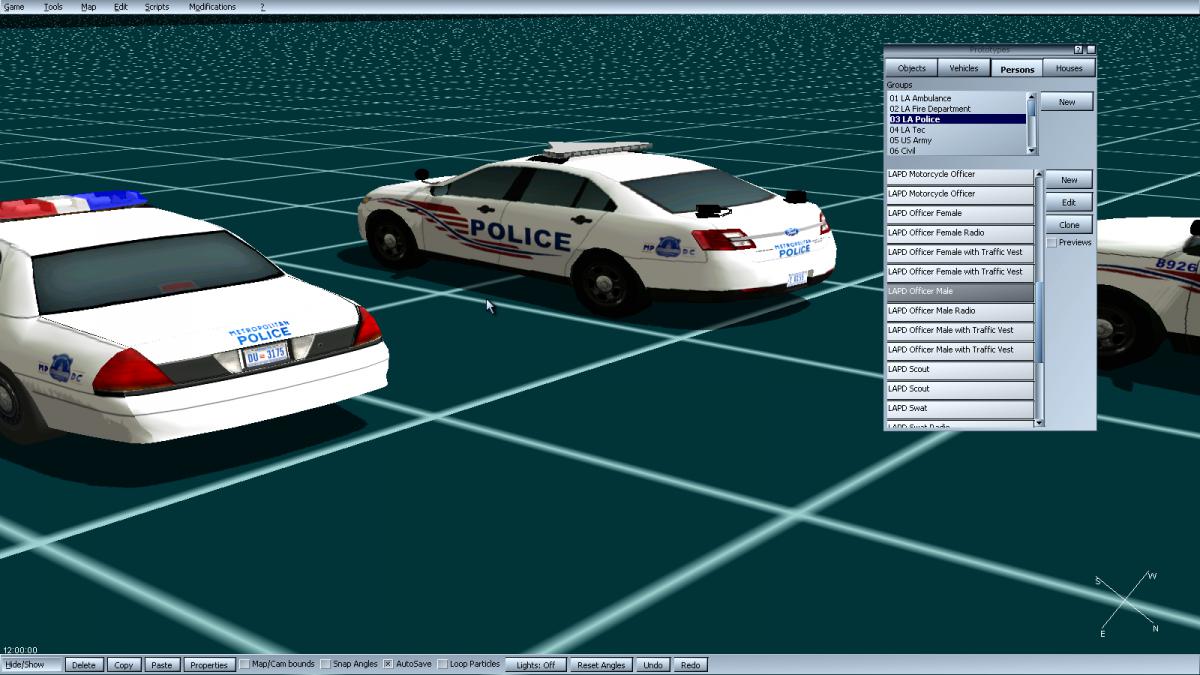Select the LAPD Swat prototype
1200x675 pixels.
pos(960,408)
